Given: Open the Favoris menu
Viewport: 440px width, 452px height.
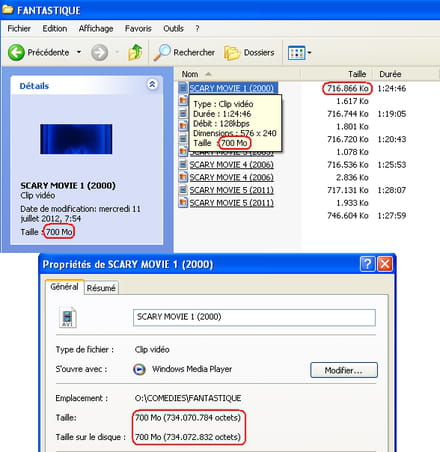Looking at the screenshot, I should pyautogui.click(x=138, y=29).
